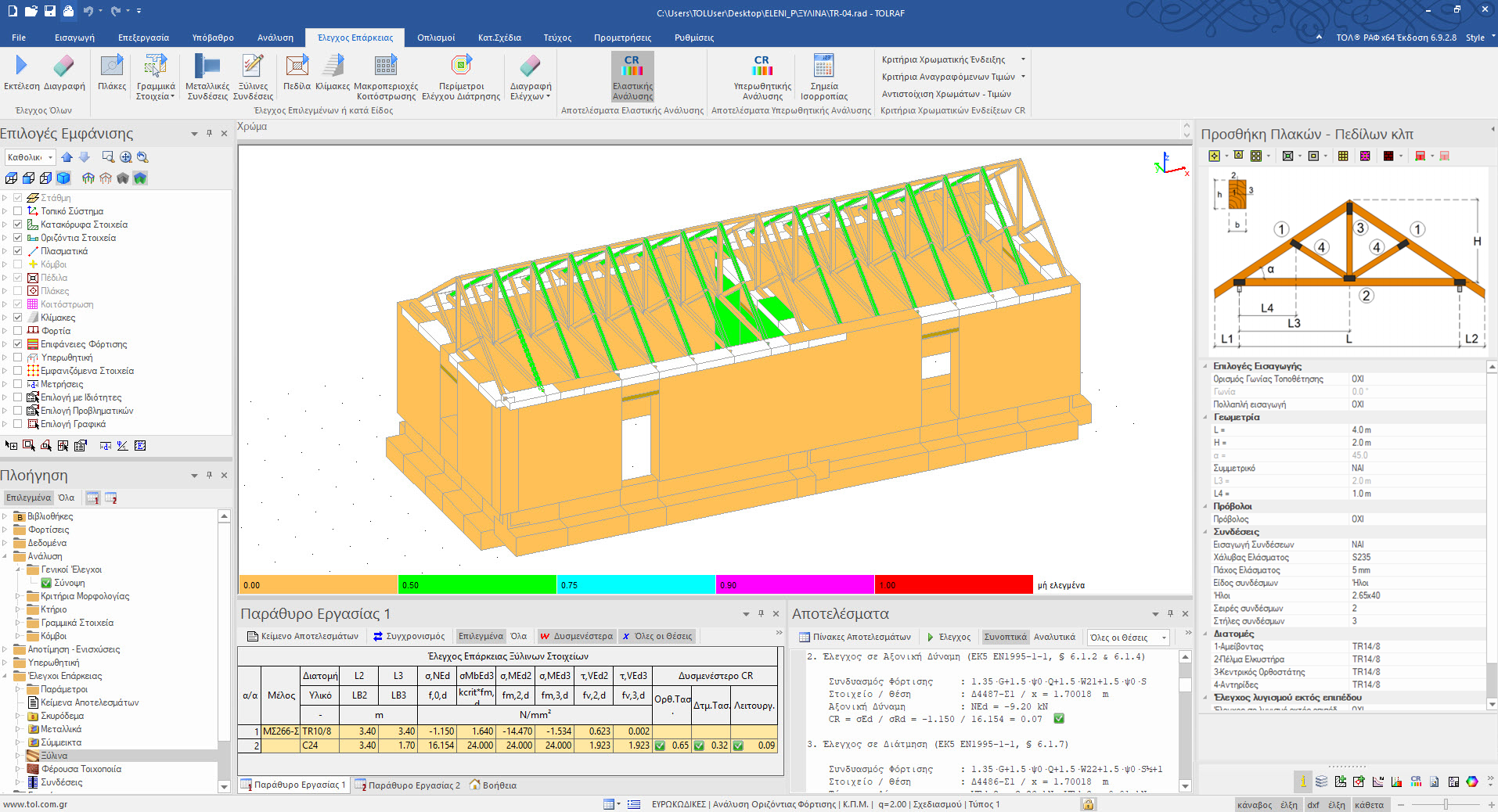The height and width of the screenshot is (812, 1498).
Task: Switch to the Ανάλυση ribbon tab
Action: (275, 38)
